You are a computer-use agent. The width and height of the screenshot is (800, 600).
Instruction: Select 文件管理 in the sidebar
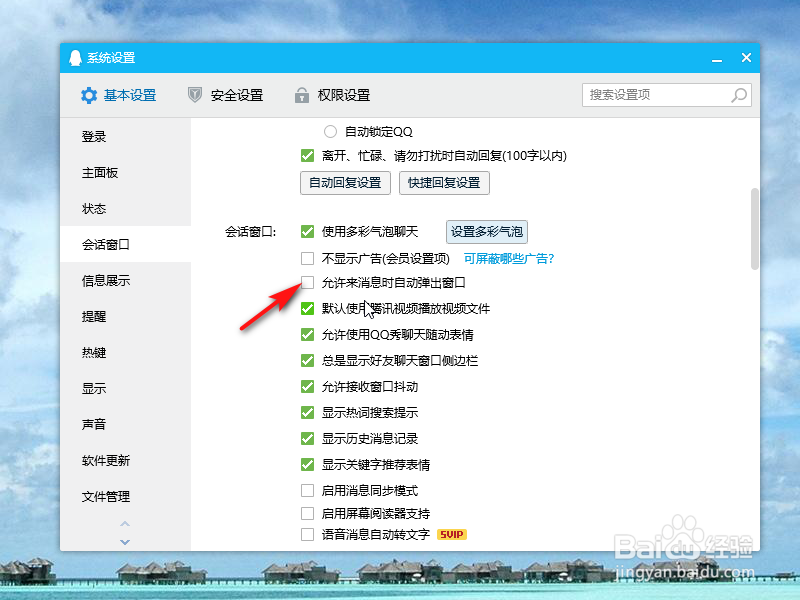tap(126, 496)
